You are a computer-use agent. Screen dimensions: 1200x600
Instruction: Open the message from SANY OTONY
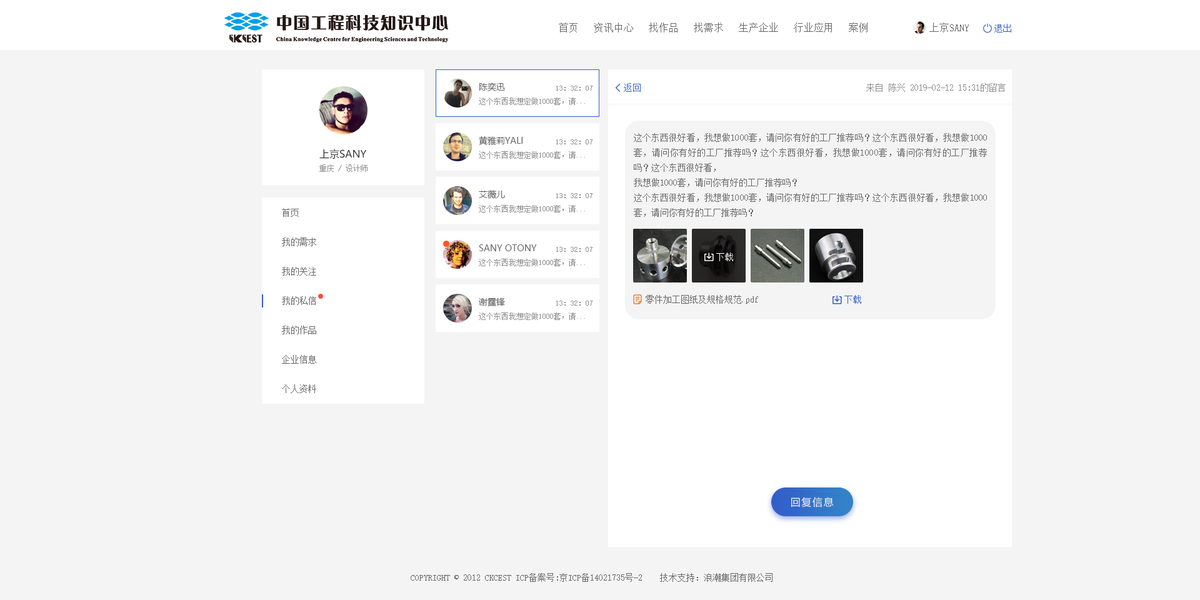click(x=518, y=255)
